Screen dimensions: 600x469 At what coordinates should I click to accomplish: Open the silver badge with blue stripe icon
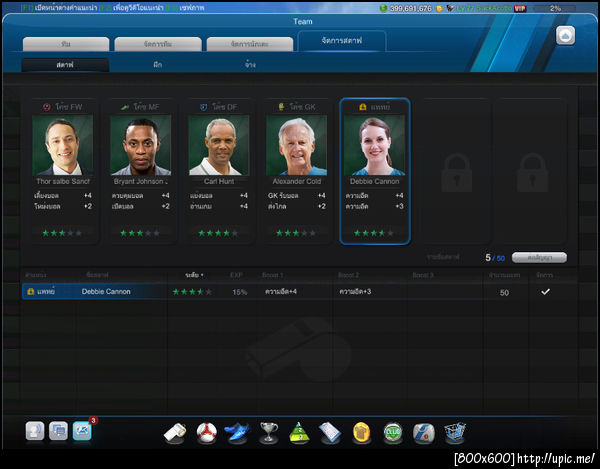[424, 433]
